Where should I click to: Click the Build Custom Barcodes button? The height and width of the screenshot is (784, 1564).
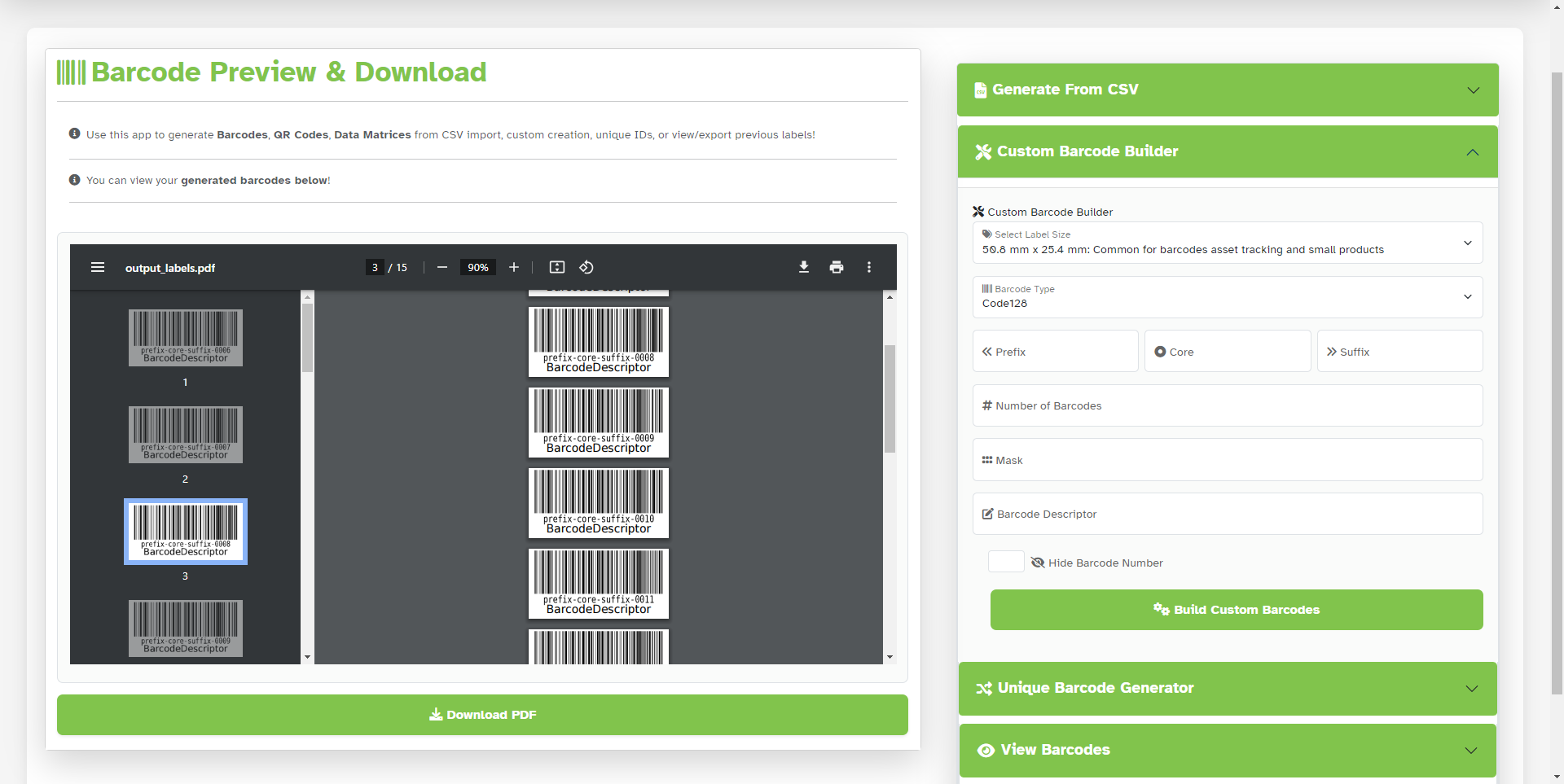click(x=1236, y=609)
